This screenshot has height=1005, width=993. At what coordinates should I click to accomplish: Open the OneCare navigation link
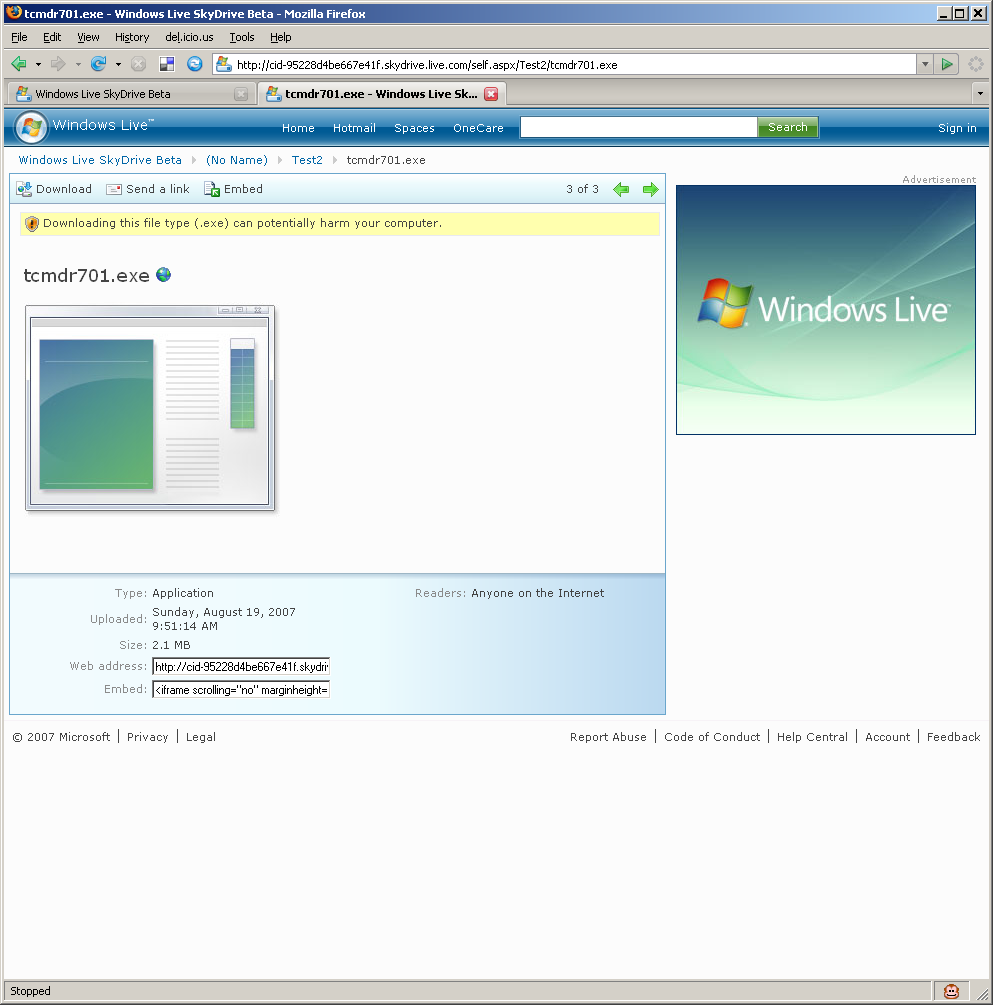coord(478,128)
